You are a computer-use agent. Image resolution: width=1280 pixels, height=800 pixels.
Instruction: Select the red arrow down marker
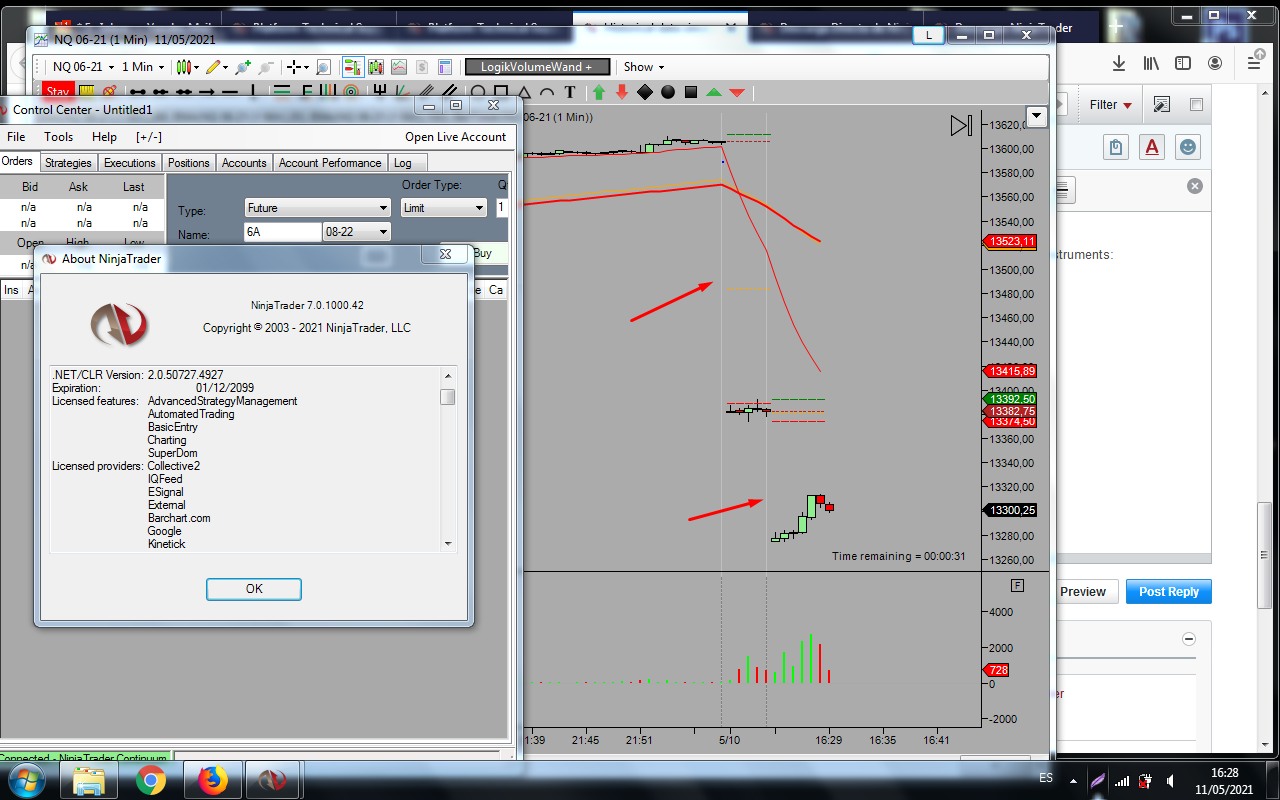[x=621, y=93]
